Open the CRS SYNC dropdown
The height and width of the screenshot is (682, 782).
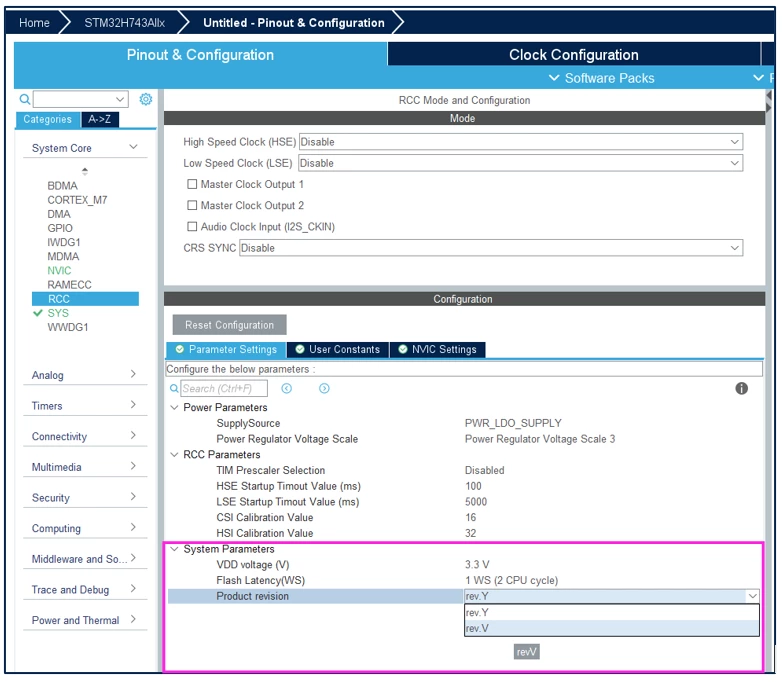coord(491,248)
